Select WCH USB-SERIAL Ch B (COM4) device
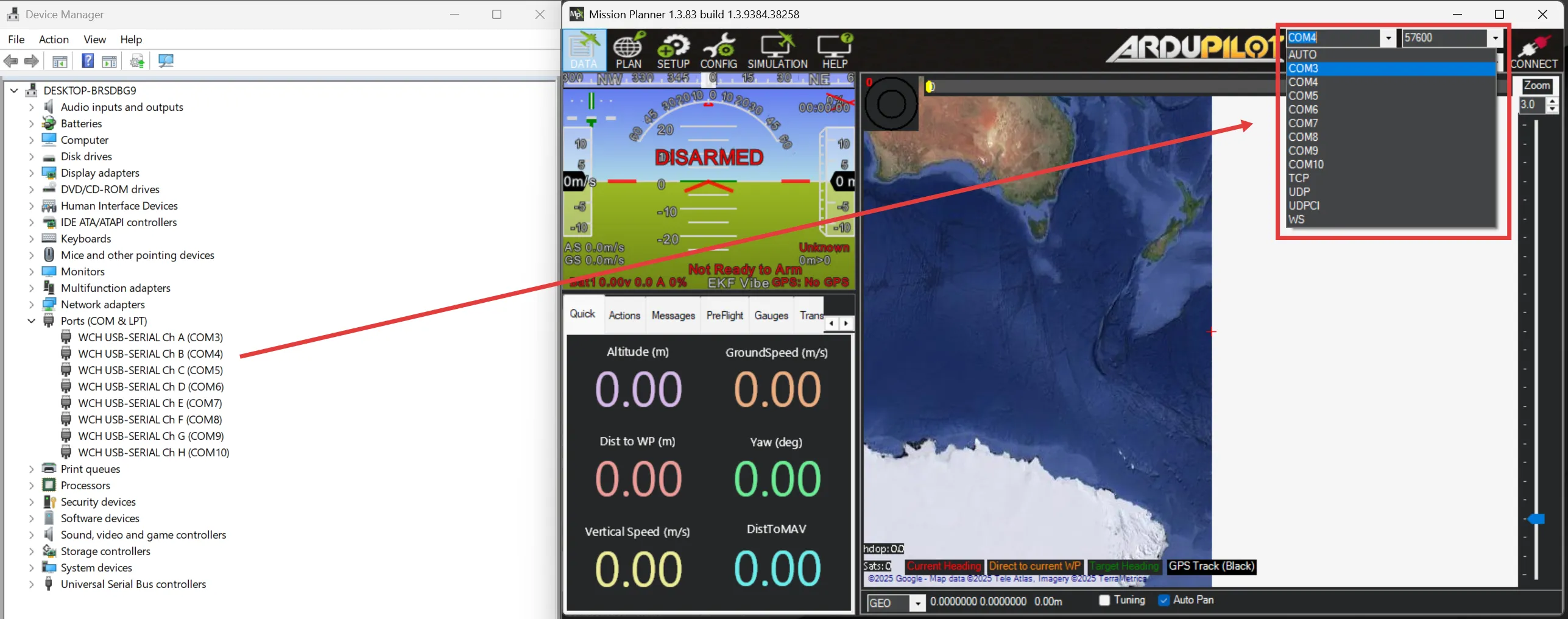Viewport: 1568px width, 619px height. tap(150, 353)
